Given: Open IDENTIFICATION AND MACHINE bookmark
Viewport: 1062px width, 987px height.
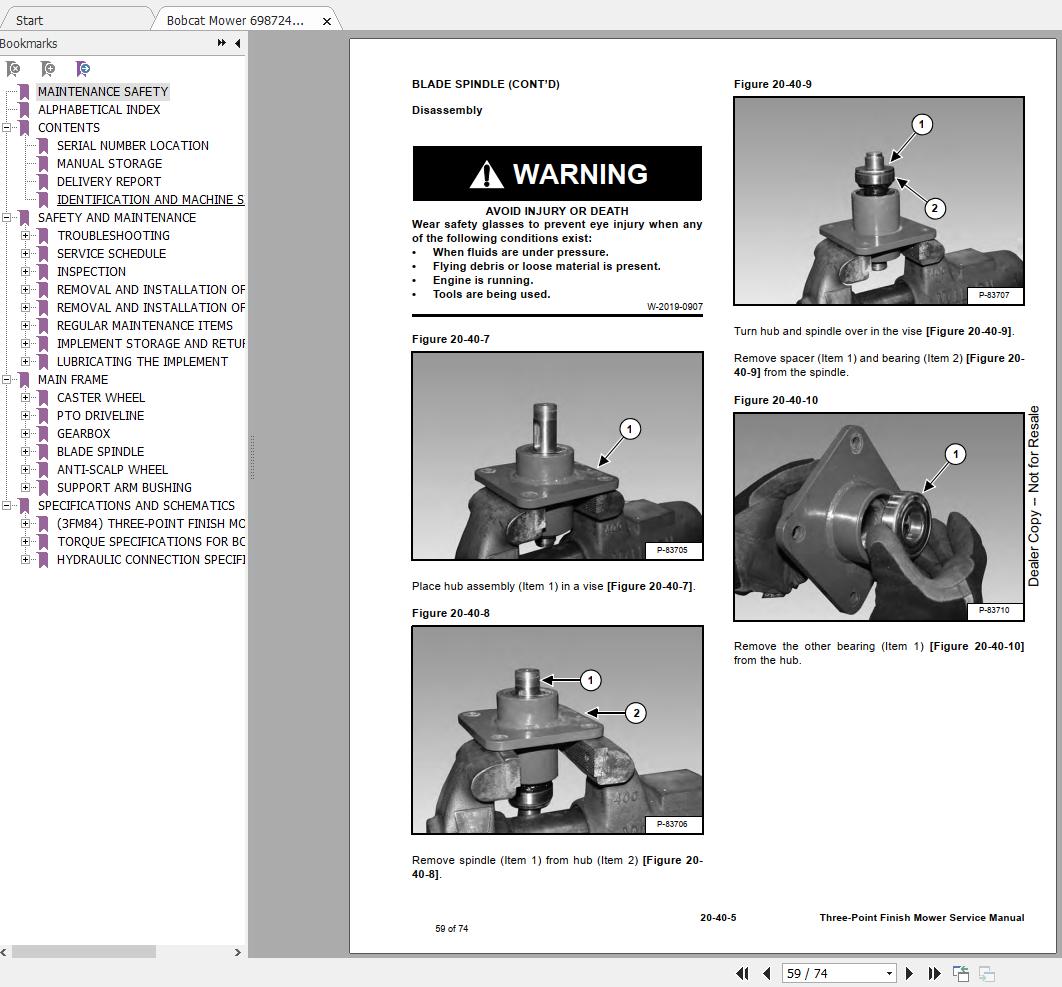Looking at the screenshot, I should 150,199.
